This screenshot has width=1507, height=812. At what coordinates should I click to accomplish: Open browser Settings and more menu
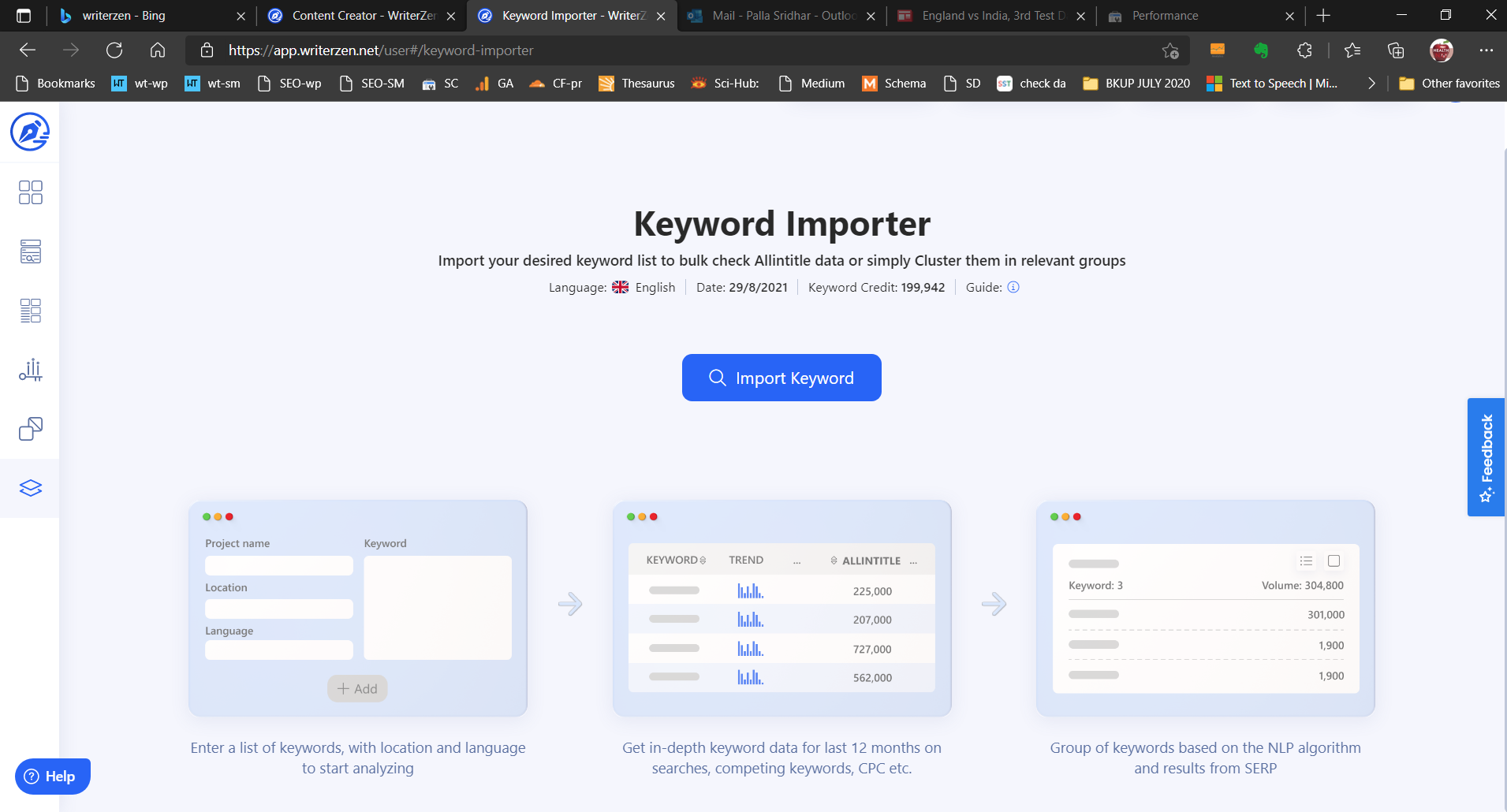point(1486,50)
